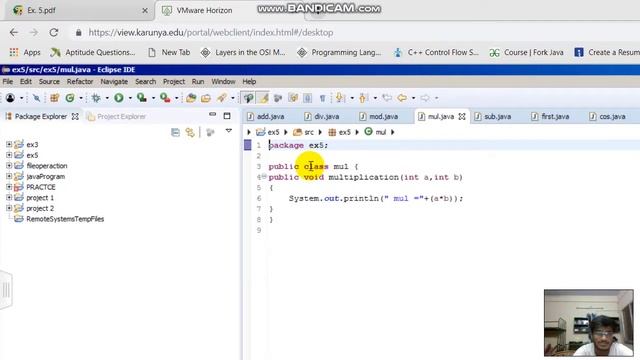
Task: Expand the project 2 node
Action: tap(9, 208)
